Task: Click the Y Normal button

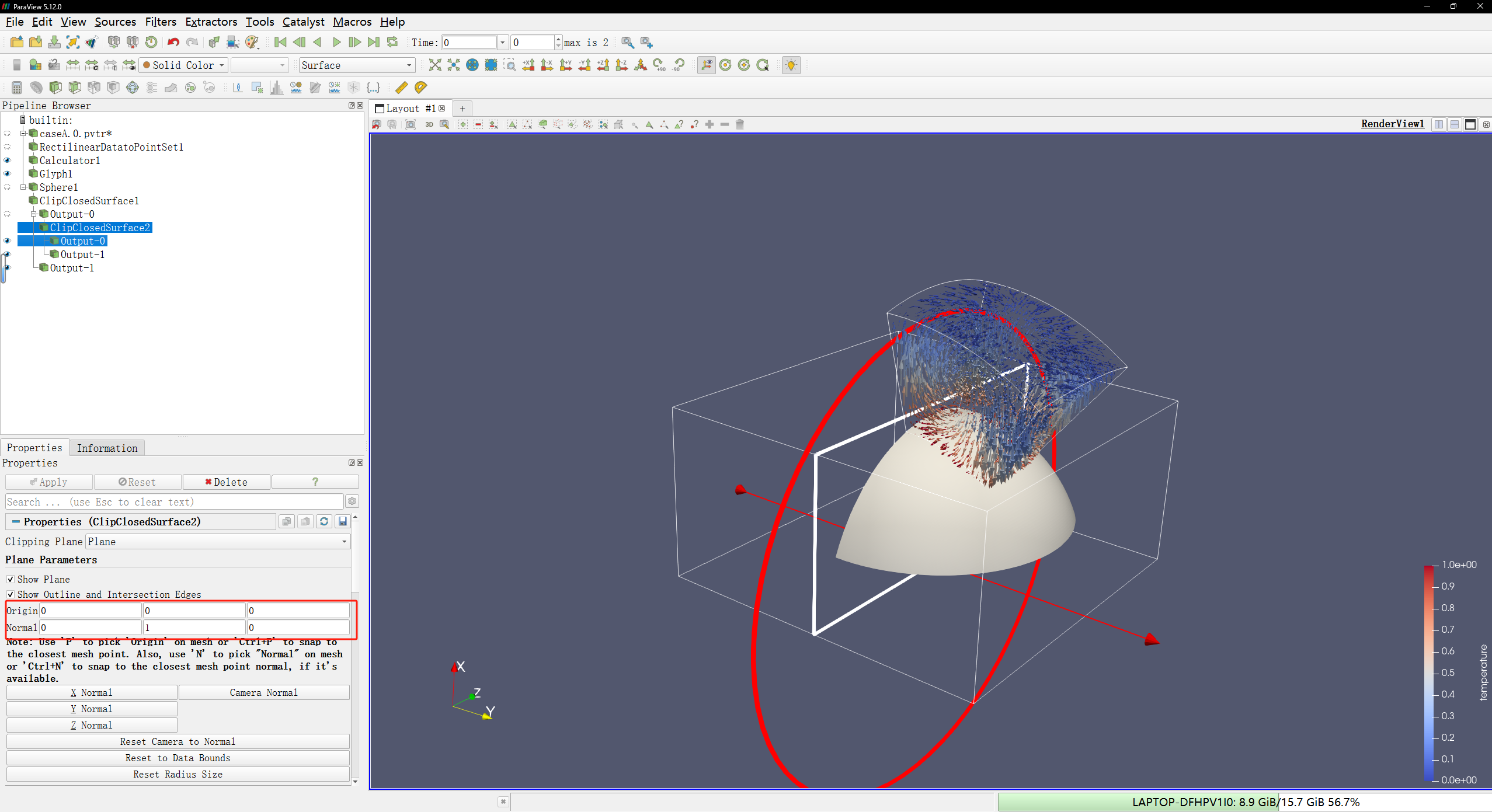Action: (92, 709)
